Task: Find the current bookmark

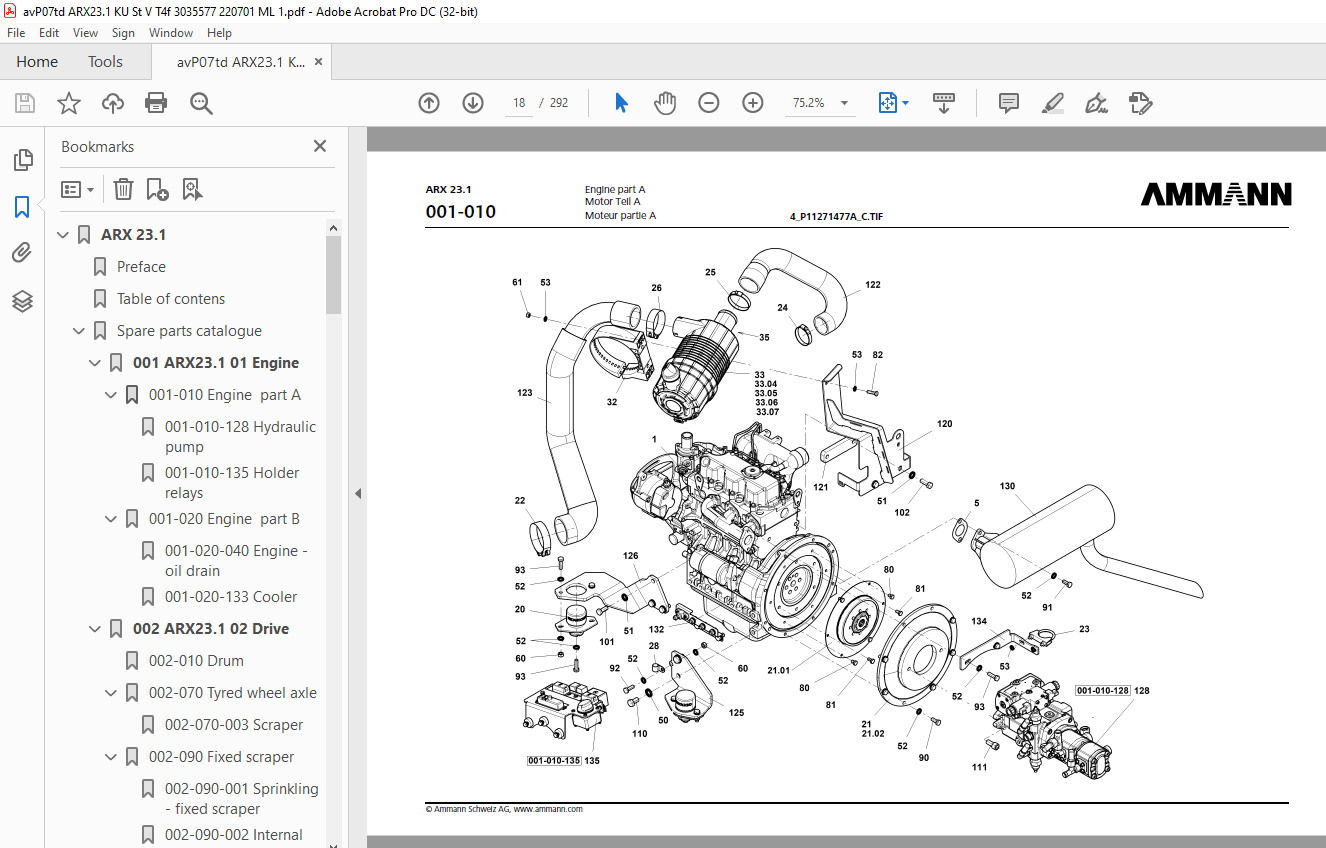Action: click(192, 189)
